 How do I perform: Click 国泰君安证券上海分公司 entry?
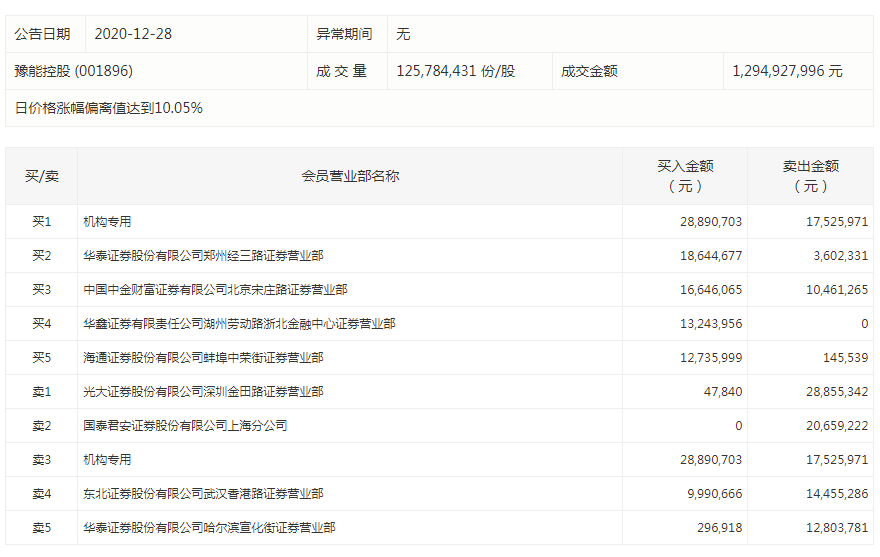click(185, 426)
